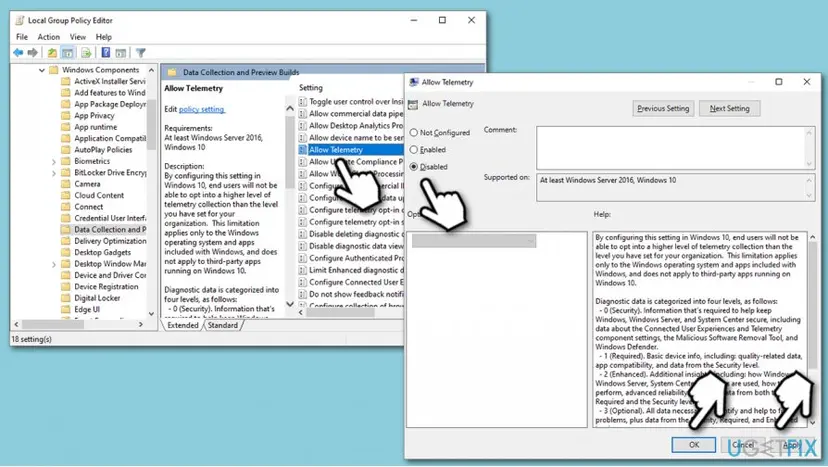Click the description pane scroll up arrow
The height and width of the screenshot is (467, 828).
point(289,109)
